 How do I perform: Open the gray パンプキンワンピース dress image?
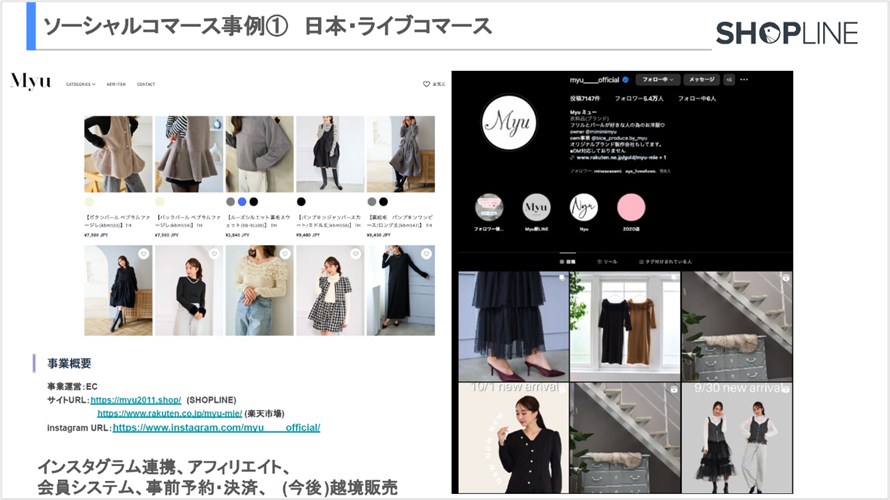coord(401,154)
